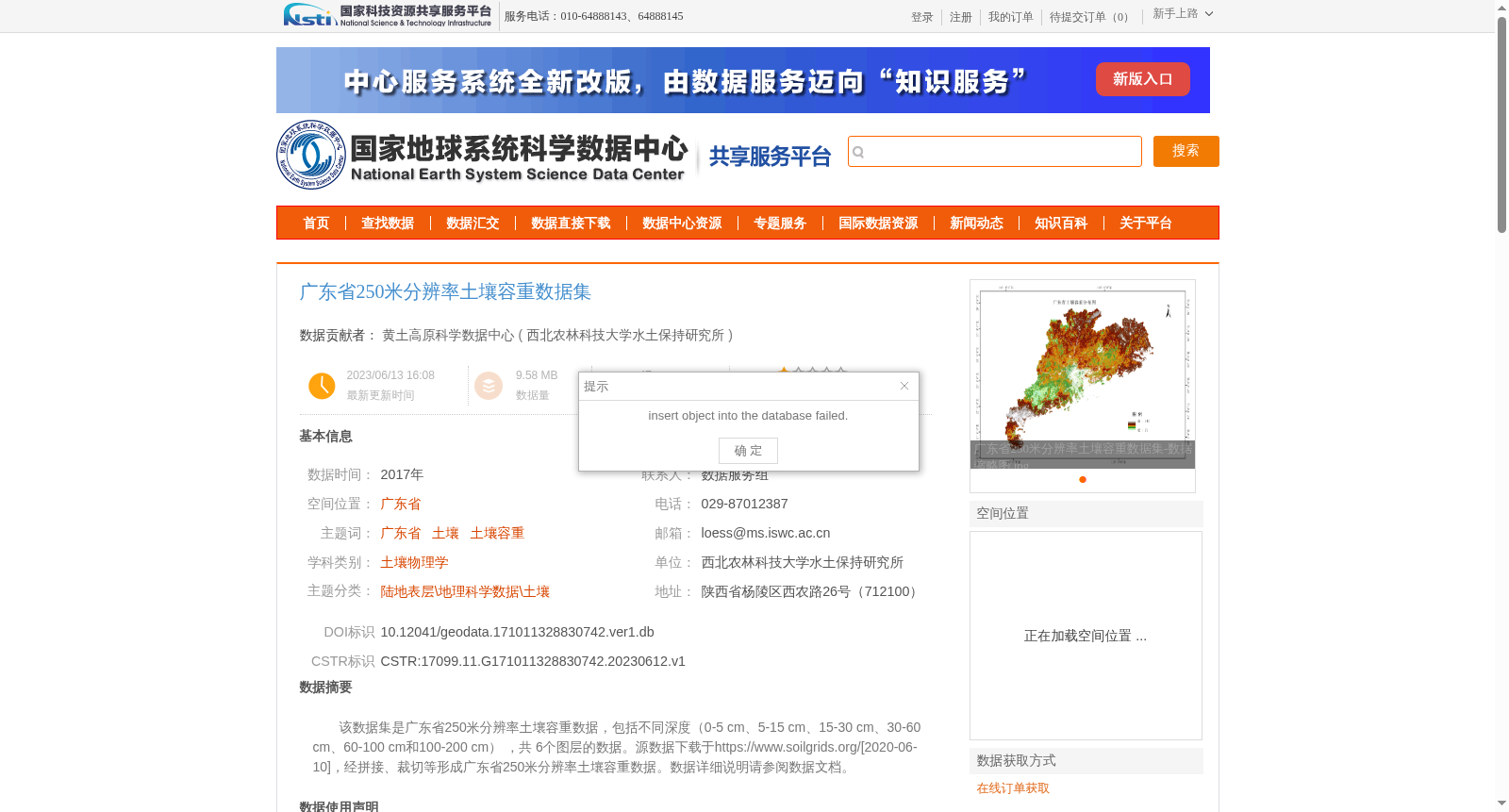
Task: Open 关于平台 menu item
Action: [1146, 224]
